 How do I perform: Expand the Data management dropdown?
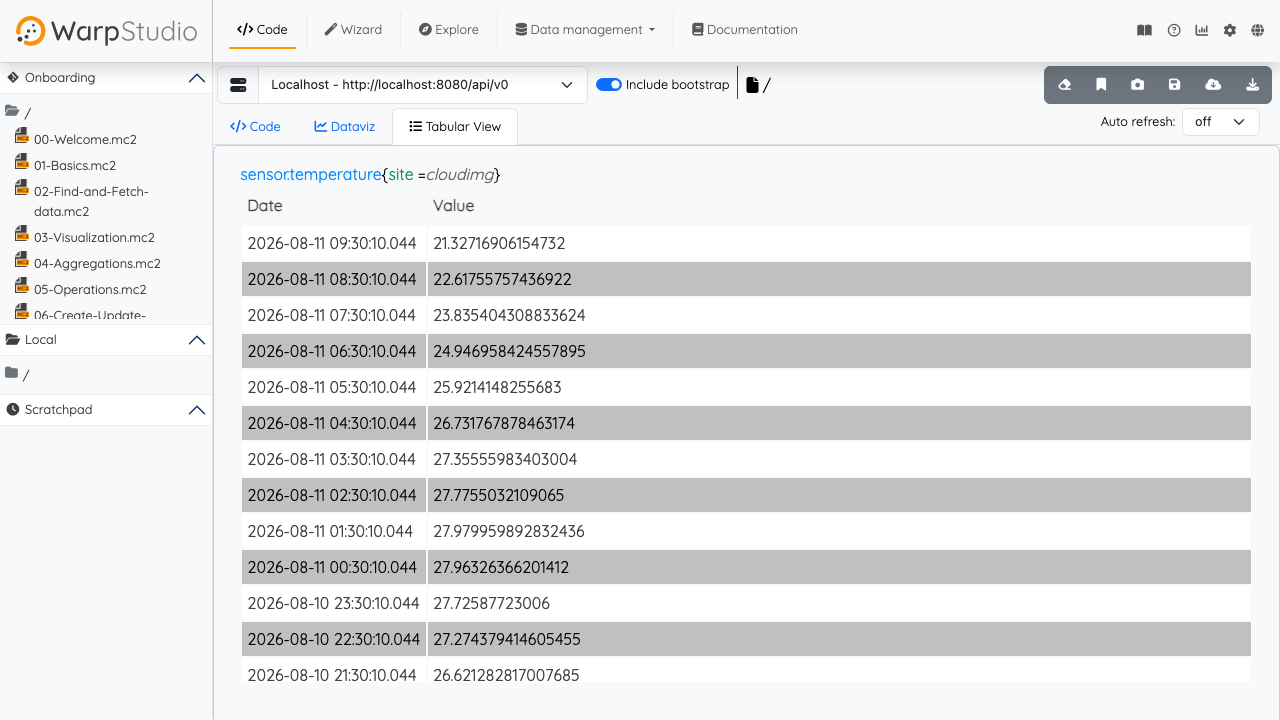click(x=585, y=30)
